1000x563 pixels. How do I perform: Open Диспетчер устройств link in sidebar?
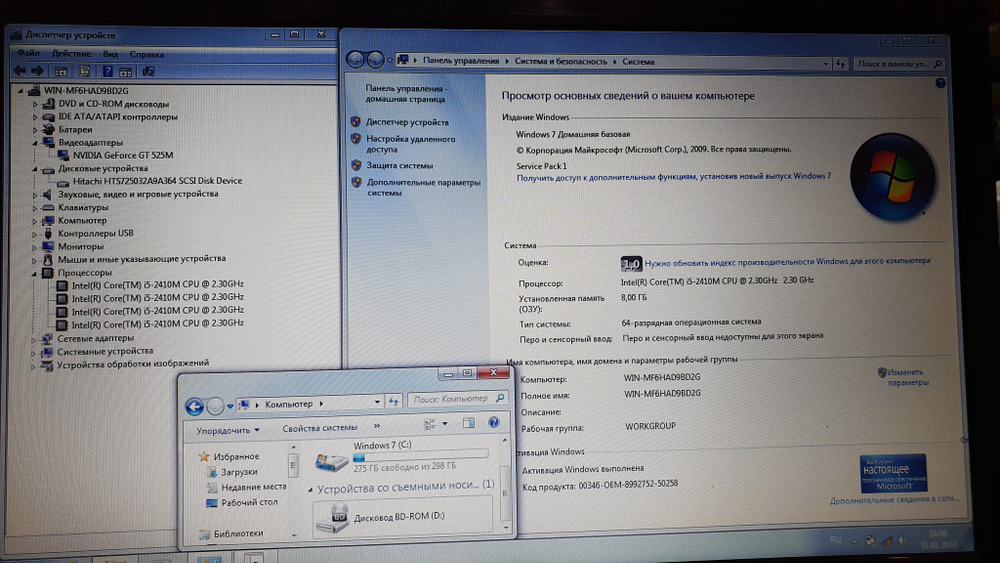tap(407, 122)
